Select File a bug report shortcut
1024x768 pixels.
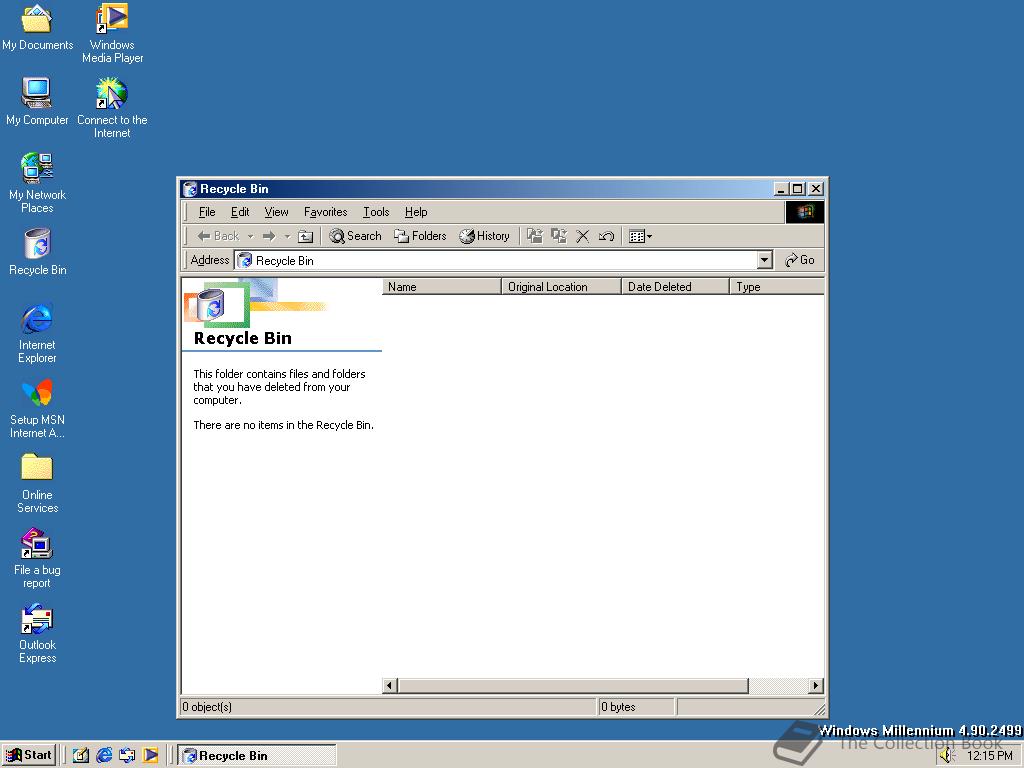pyautogui.click(x=37, y=558)
